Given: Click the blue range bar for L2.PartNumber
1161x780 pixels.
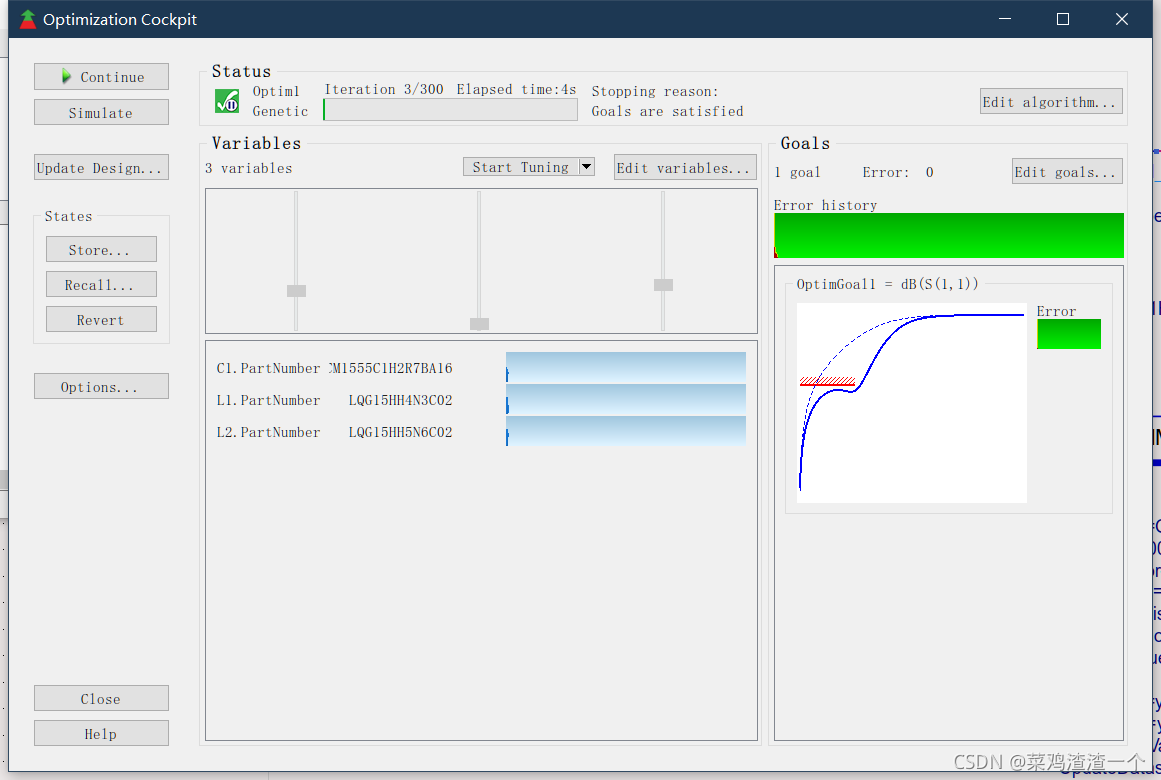Looking at the screenshot, I should point(626,431).
